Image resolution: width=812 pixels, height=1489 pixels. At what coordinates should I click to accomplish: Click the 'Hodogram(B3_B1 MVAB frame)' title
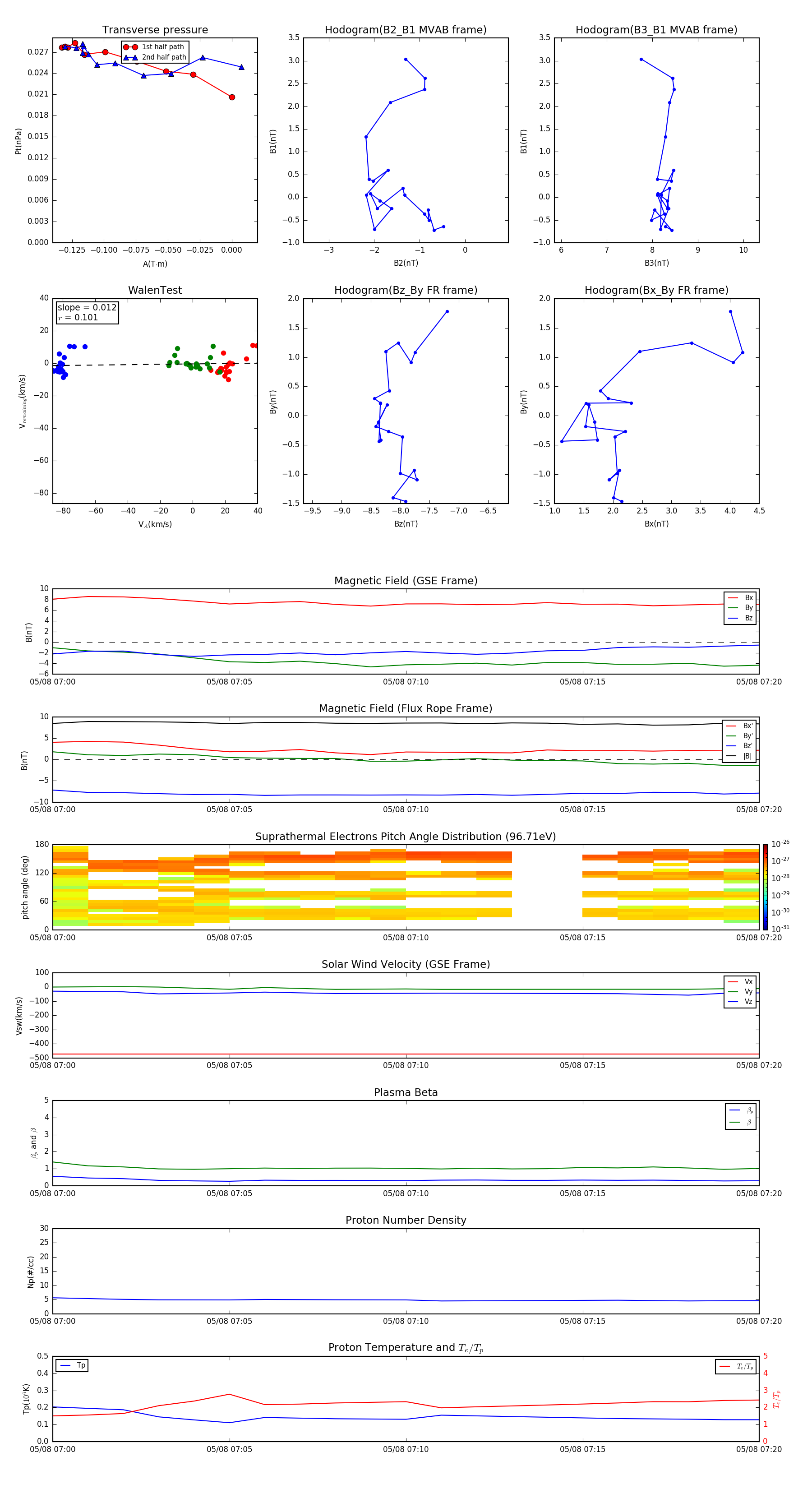point(656,29)
